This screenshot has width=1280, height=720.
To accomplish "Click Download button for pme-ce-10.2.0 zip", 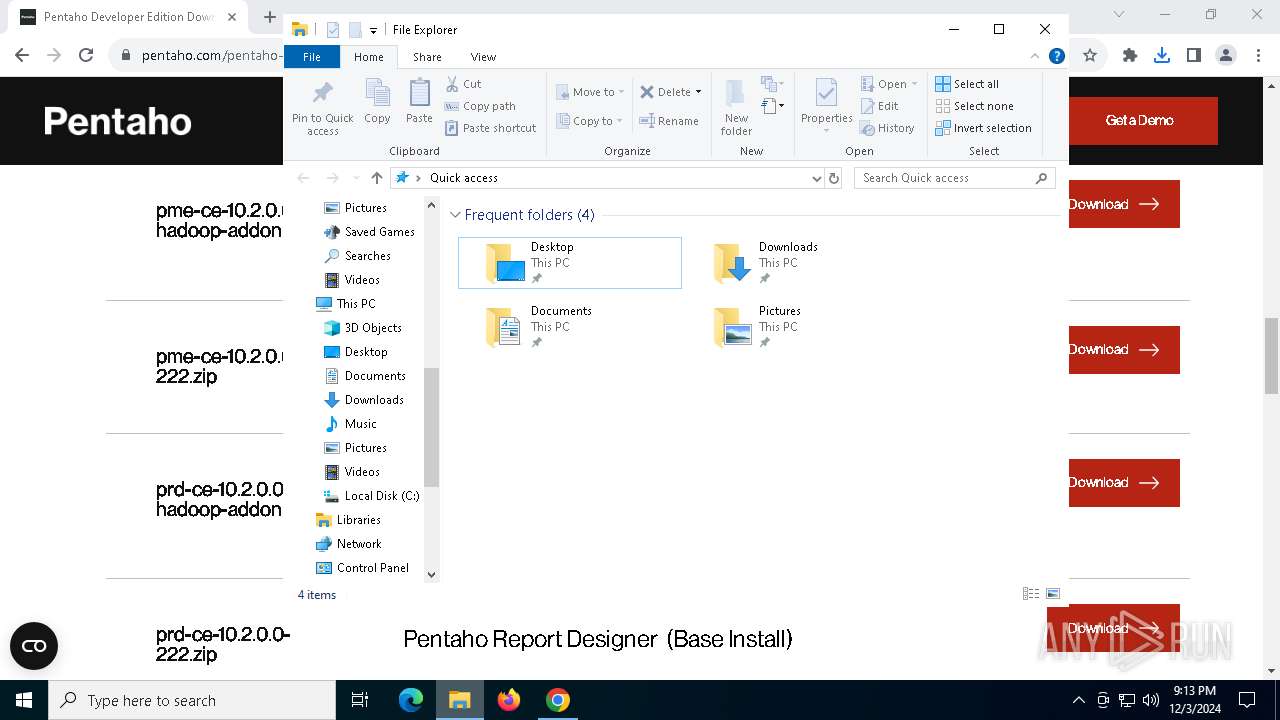I will pyautogui.click(x=1124, y=350).
